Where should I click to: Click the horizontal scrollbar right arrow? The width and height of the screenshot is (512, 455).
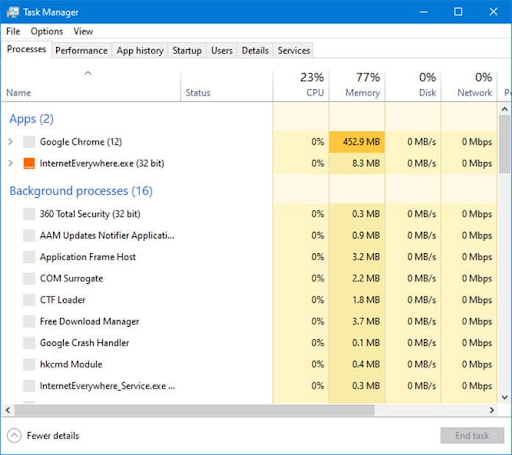492,410
